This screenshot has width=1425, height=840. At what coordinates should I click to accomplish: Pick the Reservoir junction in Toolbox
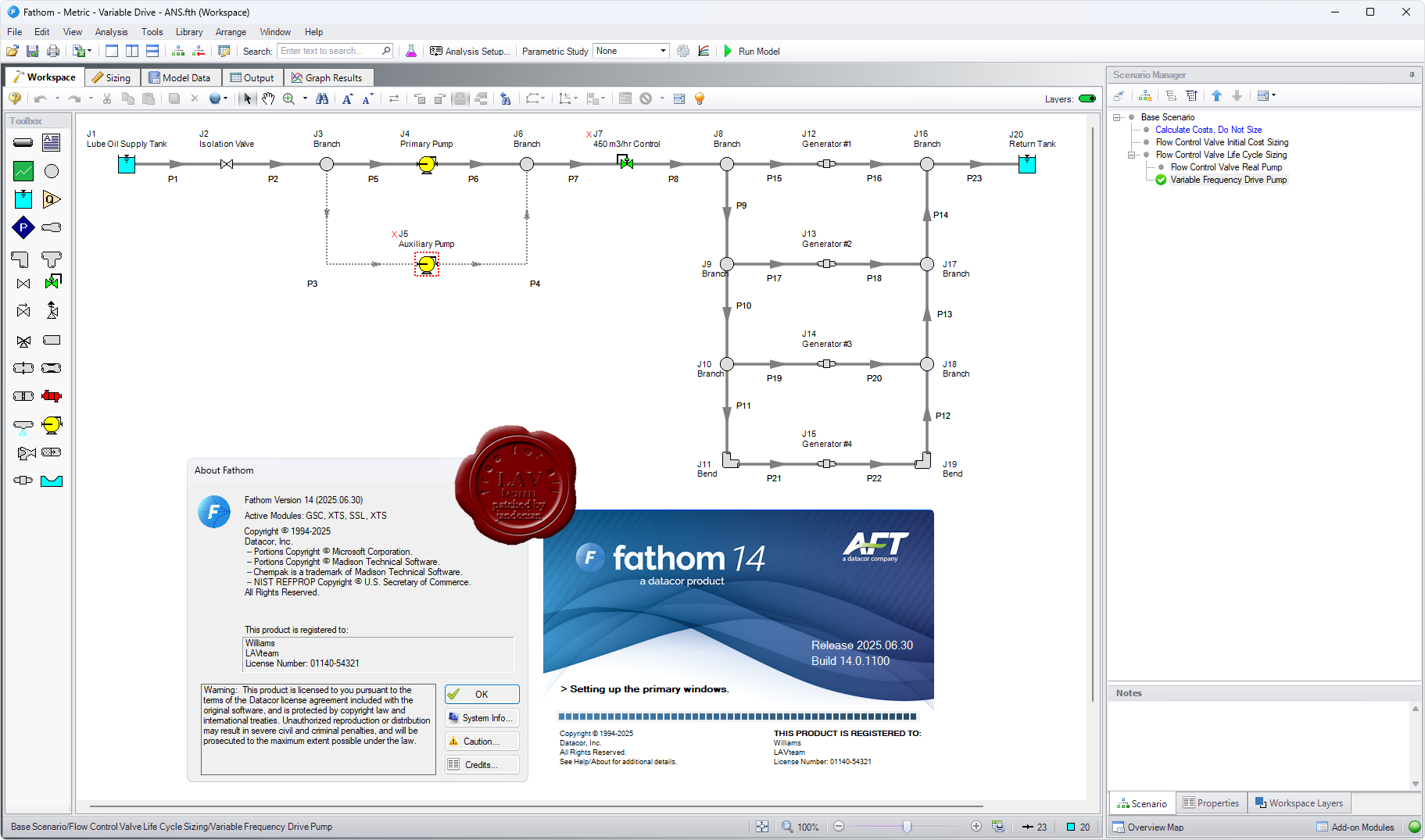click(23, 199)
